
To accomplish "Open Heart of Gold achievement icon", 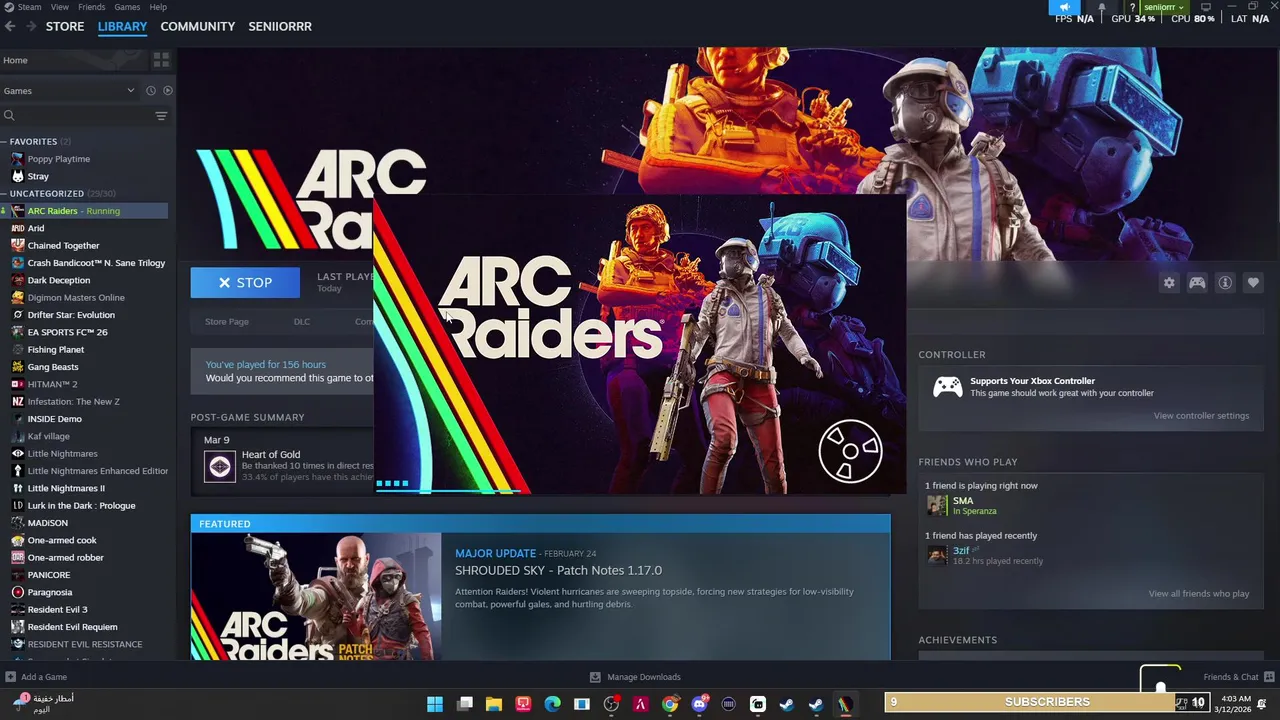I will click(x=220, y=466).
